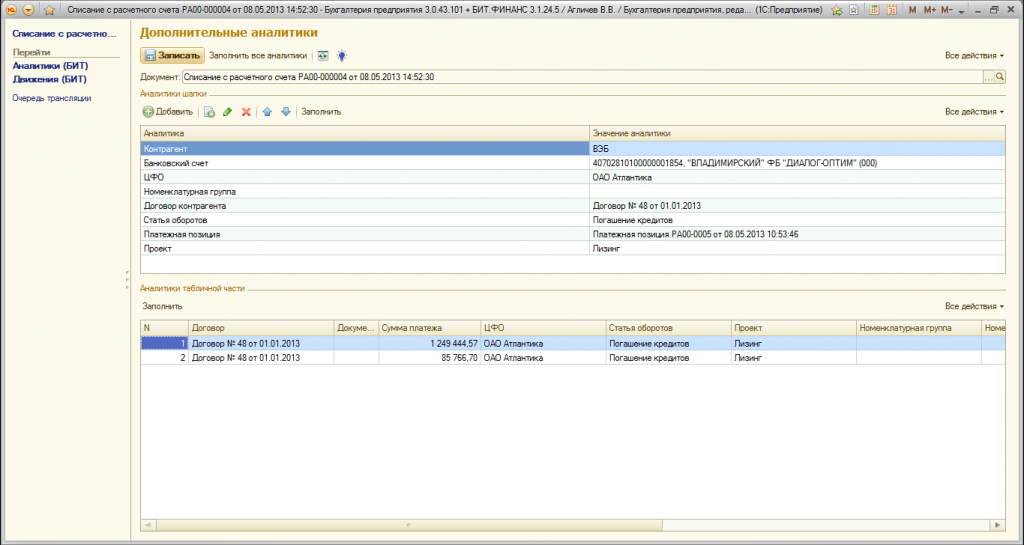Click the Значение аналитики column header
The width and height of the screenshot is (1024, 545).
coord(797,133)
